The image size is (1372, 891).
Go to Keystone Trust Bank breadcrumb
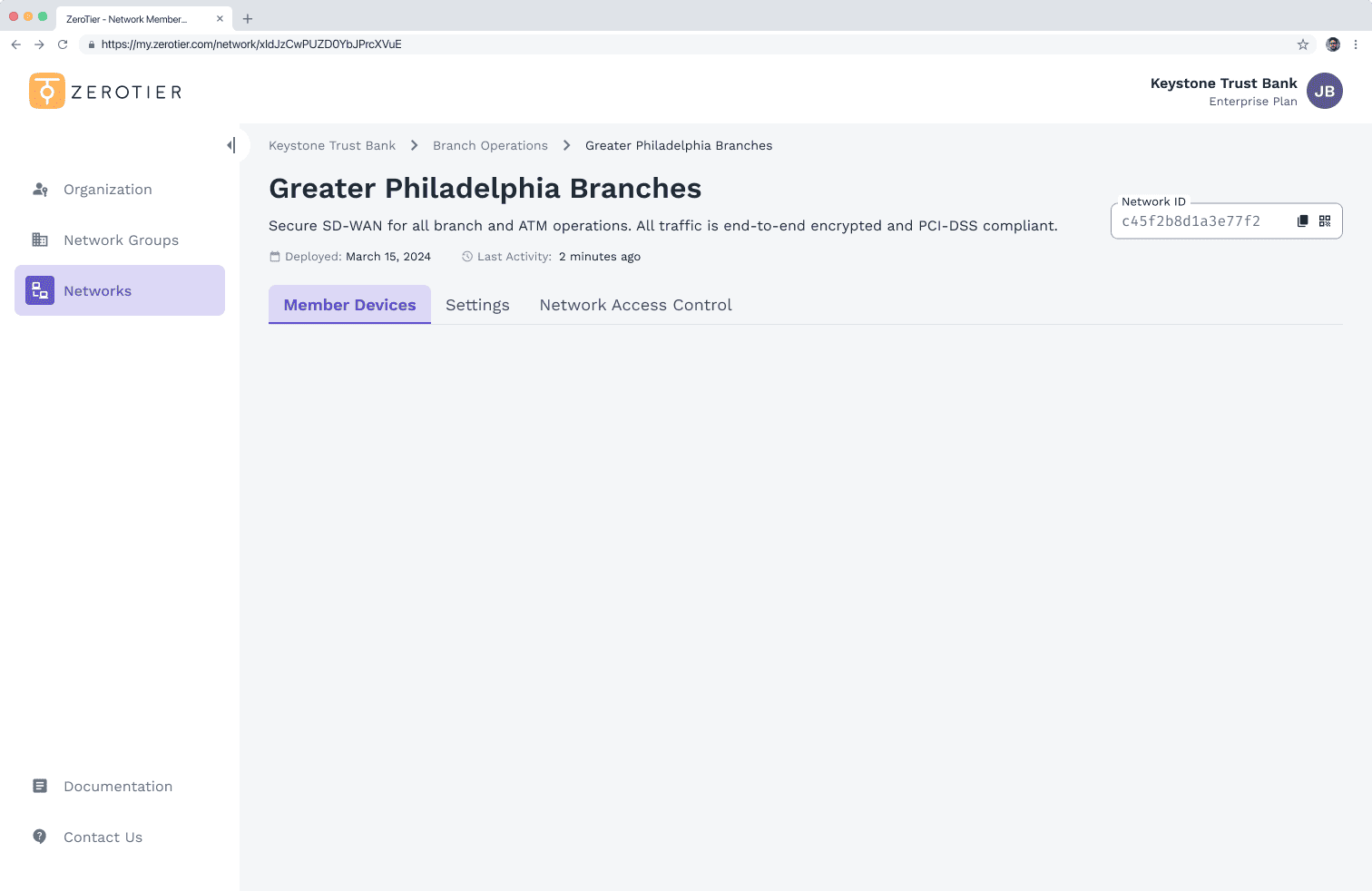coord(332,145)
